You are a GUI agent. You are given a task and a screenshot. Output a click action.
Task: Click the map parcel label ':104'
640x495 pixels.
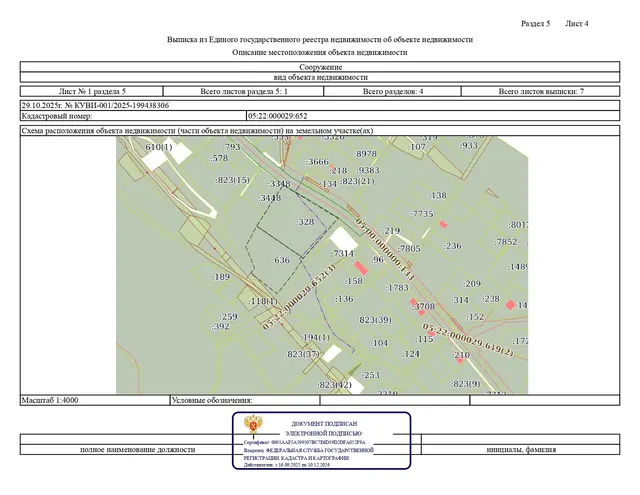click(379, 343)
